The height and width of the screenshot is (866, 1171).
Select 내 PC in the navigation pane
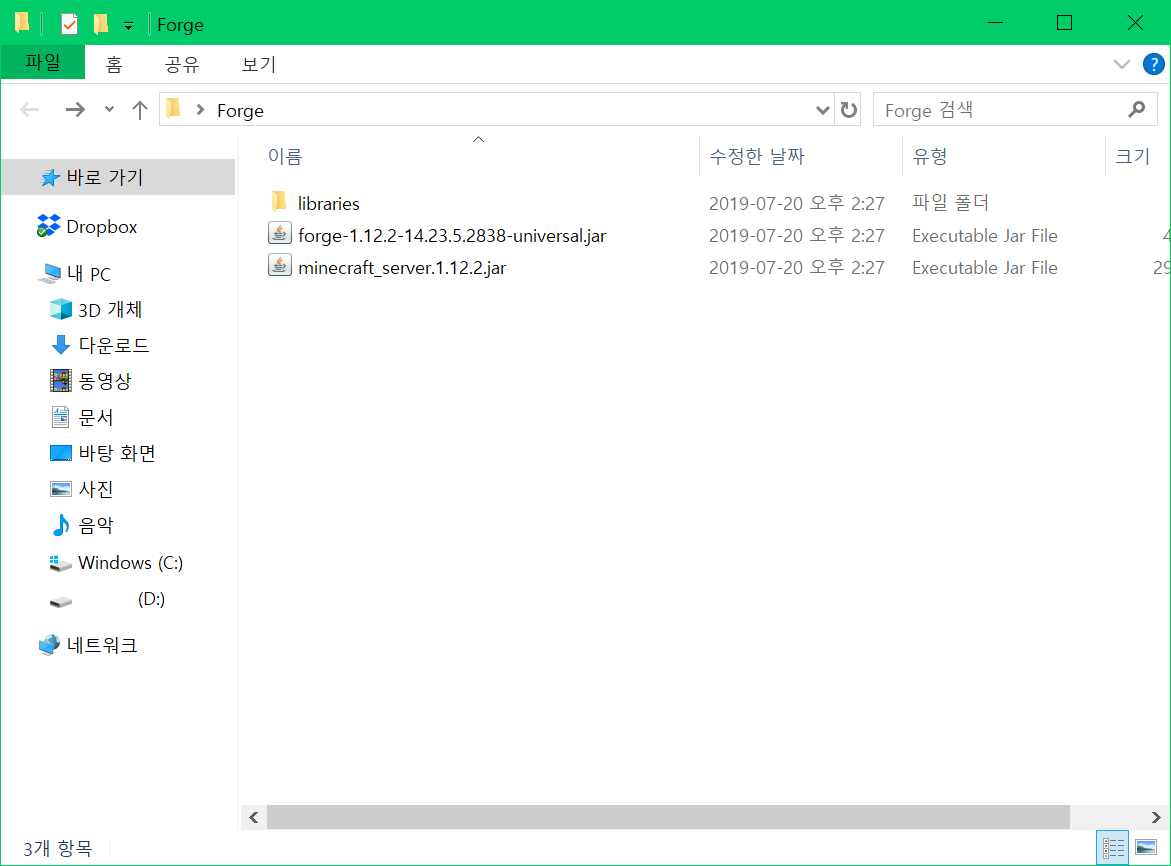[88, 274]
